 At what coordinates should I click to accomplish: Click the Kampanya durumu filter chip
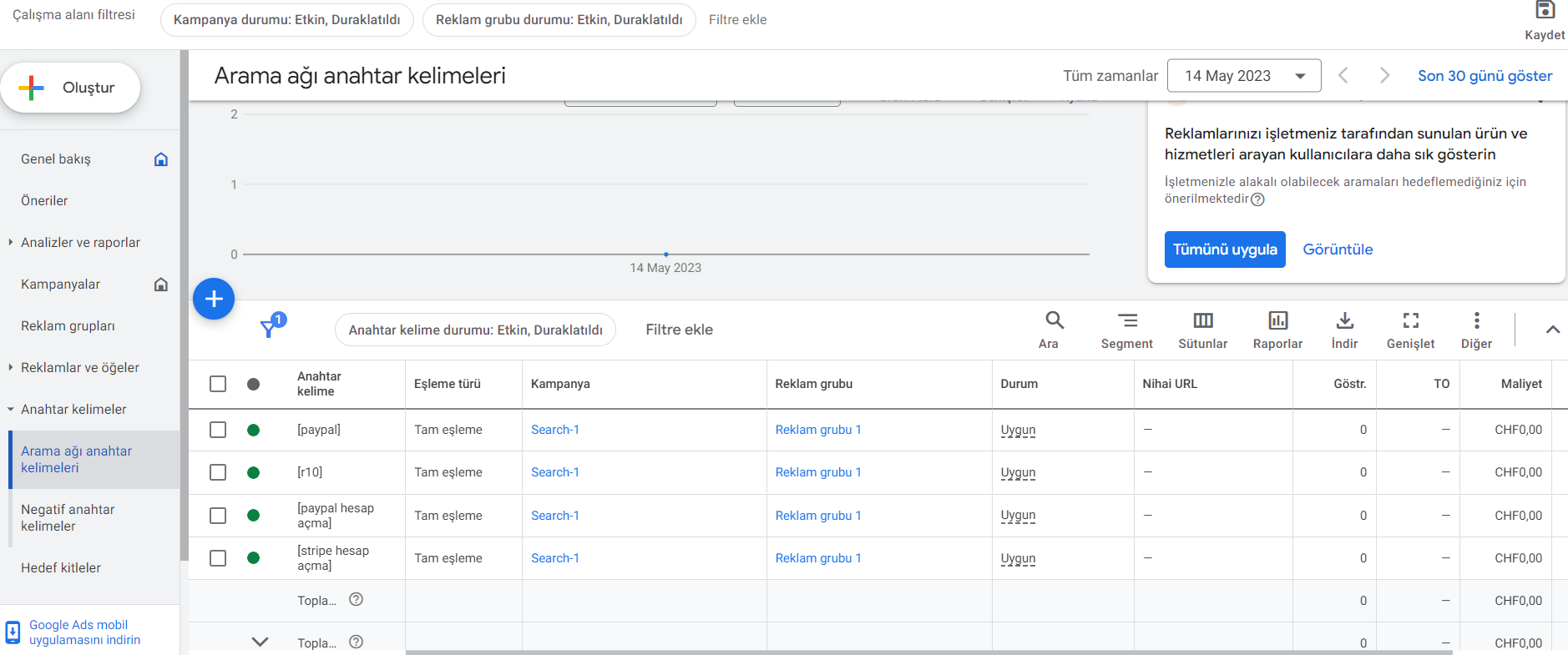[x=286, y=19]
